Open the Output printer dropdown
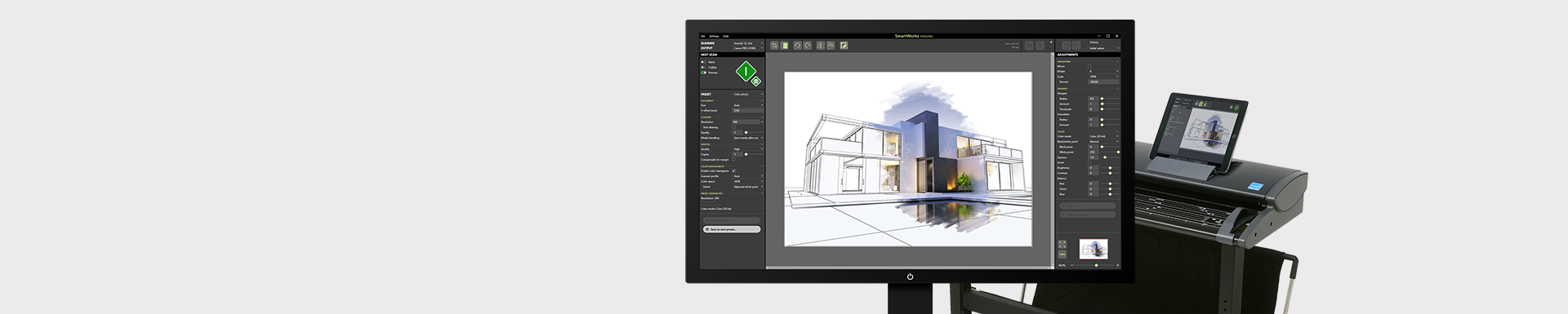Screen dimensions: 1568x314 tap(748, 48)
